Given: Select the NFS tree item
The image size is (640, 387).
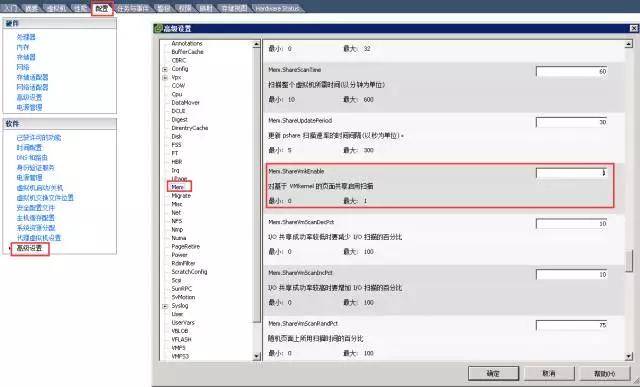Looking at the screenshot, I should coord(177,221).
